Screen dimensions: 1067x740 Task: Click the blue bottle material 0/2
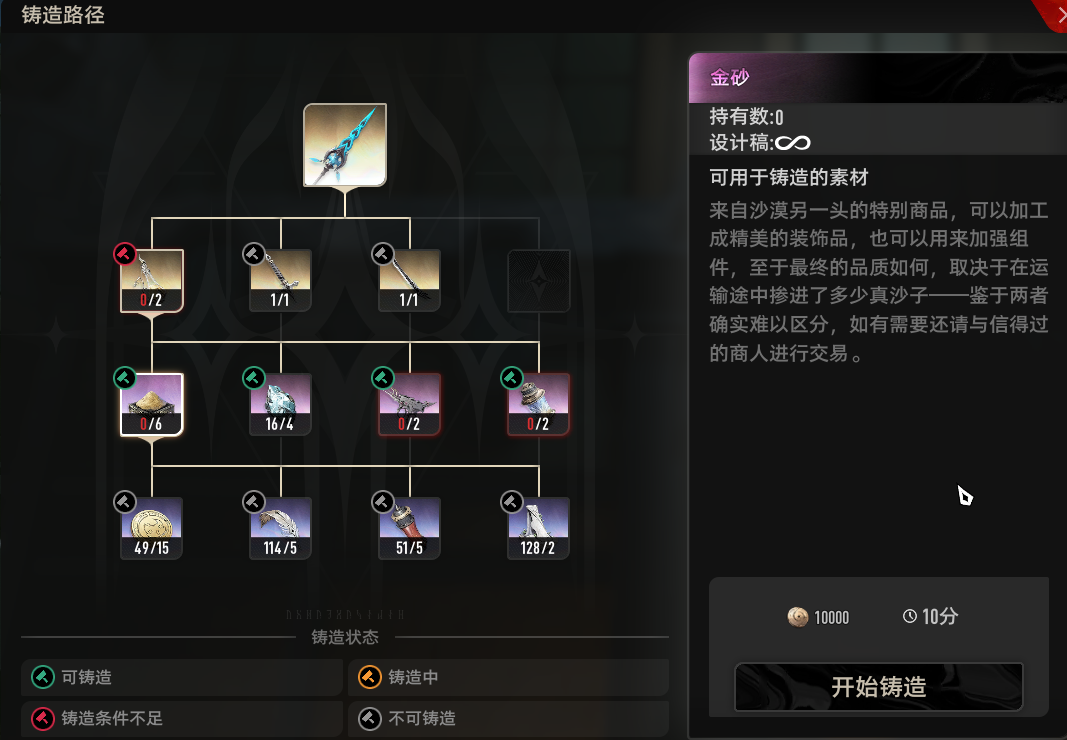[538, 404]
